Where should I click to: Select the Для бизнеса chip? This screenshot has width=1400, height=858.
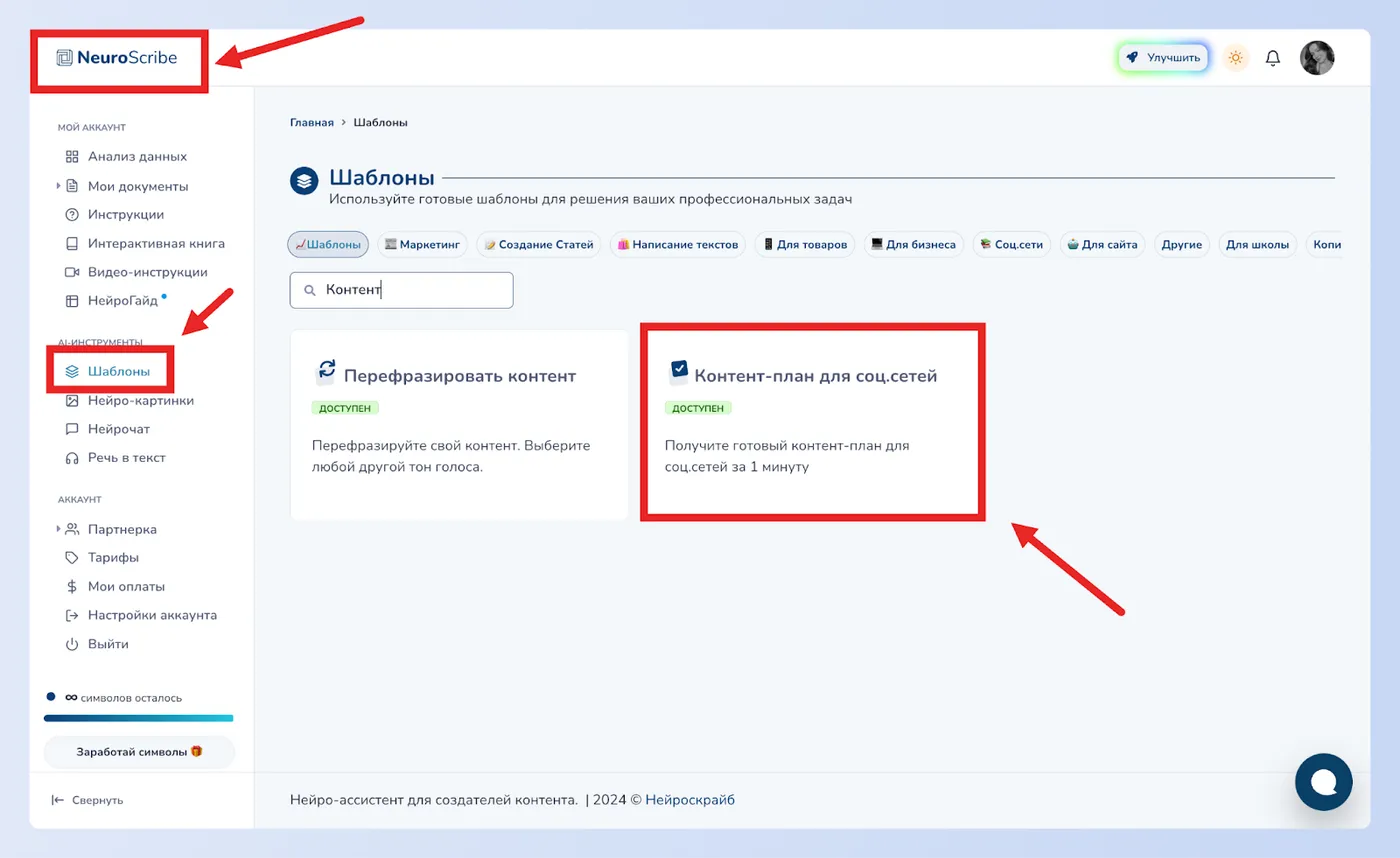[914, 244]
